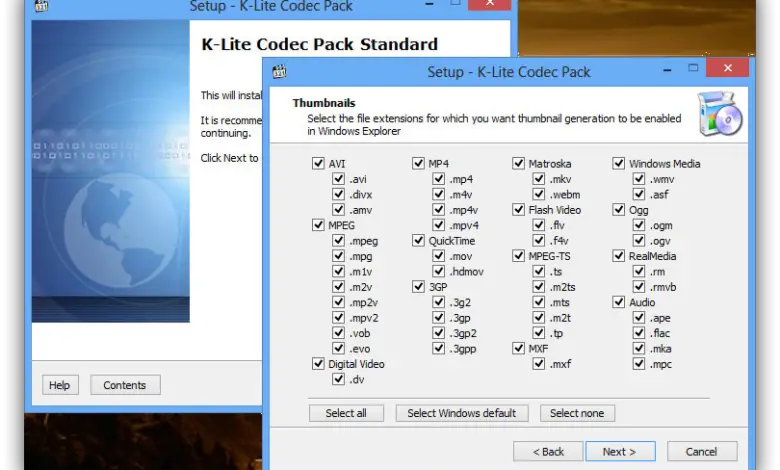Viewport: 780px width, 470px height.
Task: Uncheck the .3gp2 extension
Action: click(x=439, y=333)
